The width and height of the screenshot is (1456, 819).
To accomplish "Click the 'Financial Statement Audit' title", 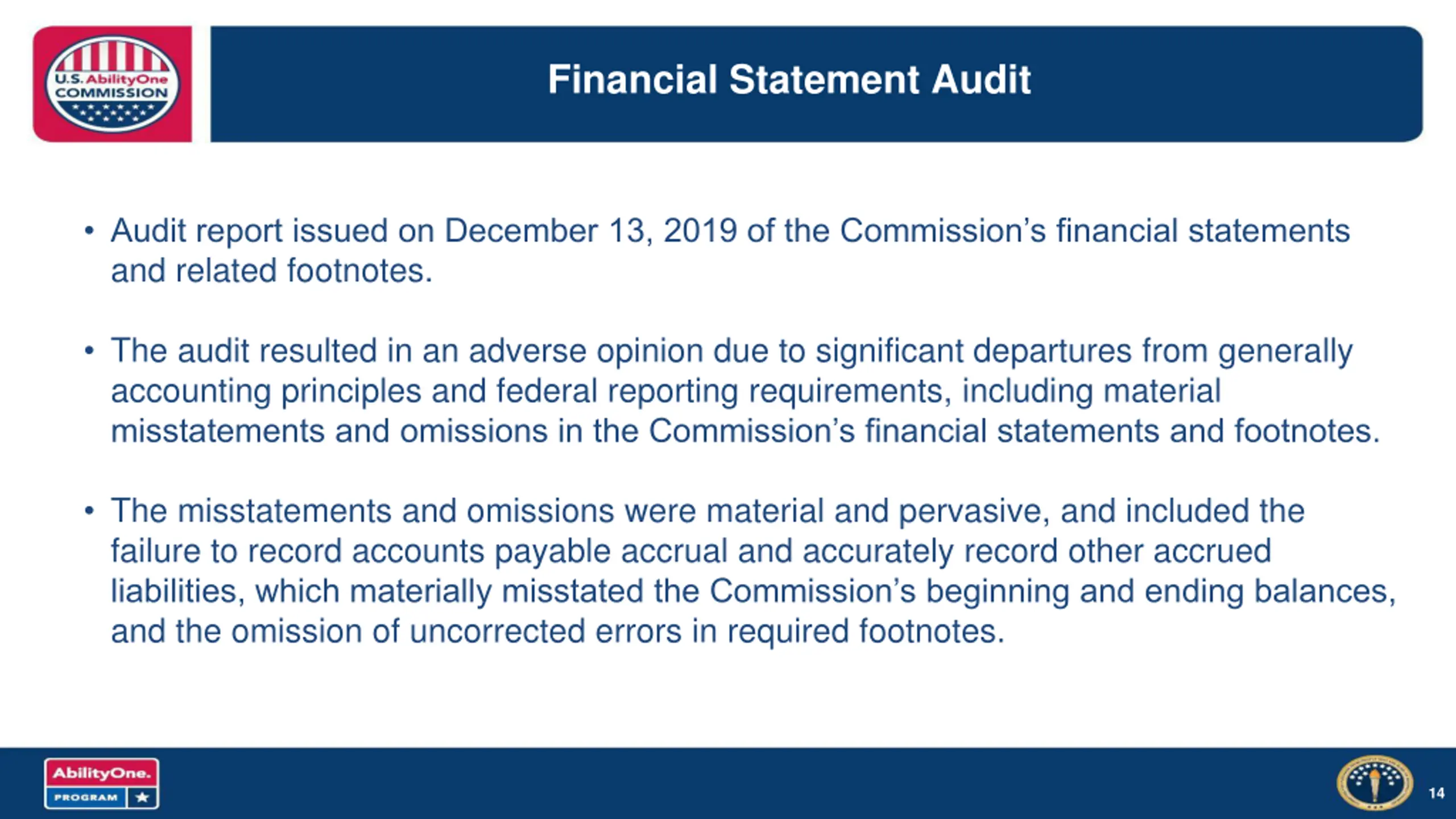I will tap(789, 80).
